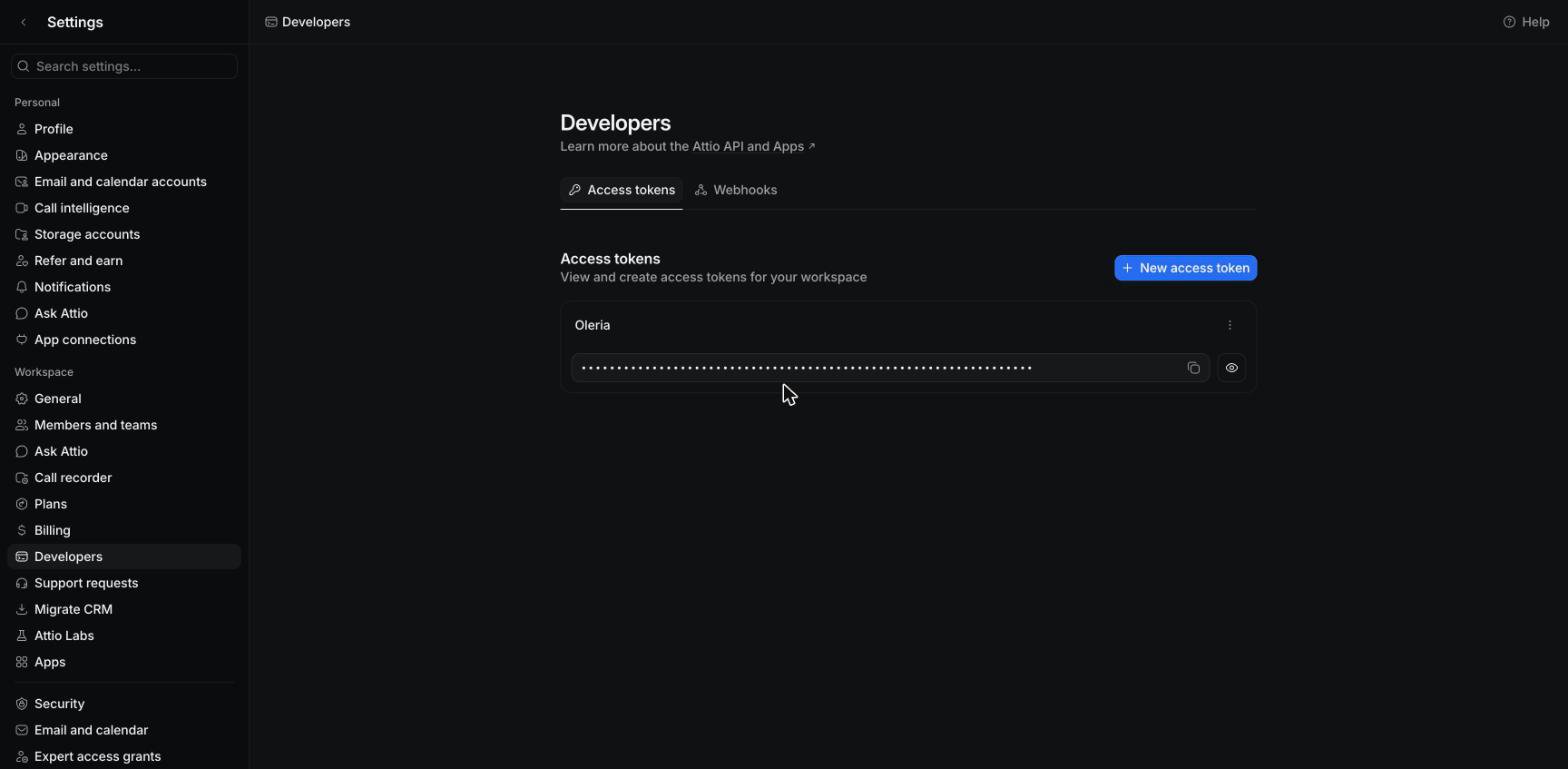Select Call recorder settings
Screen dimensions: 1568x769
[124, 478]
